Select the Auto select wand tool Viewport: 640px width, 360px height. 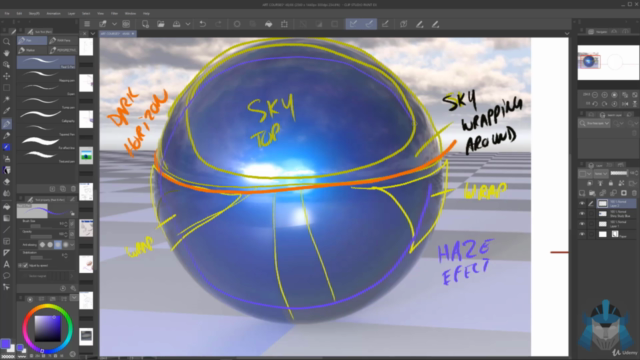pyautogui.click(x=7, y=99)
